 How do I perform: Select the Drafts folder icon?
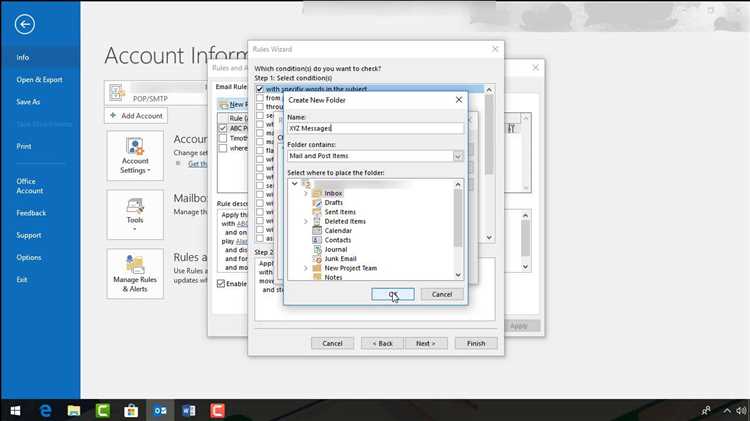click(317, 202)
